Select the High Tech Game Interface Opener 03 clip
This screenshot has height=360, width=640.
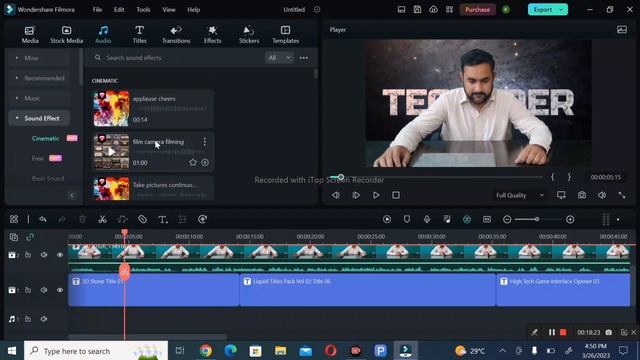(563, 290)
